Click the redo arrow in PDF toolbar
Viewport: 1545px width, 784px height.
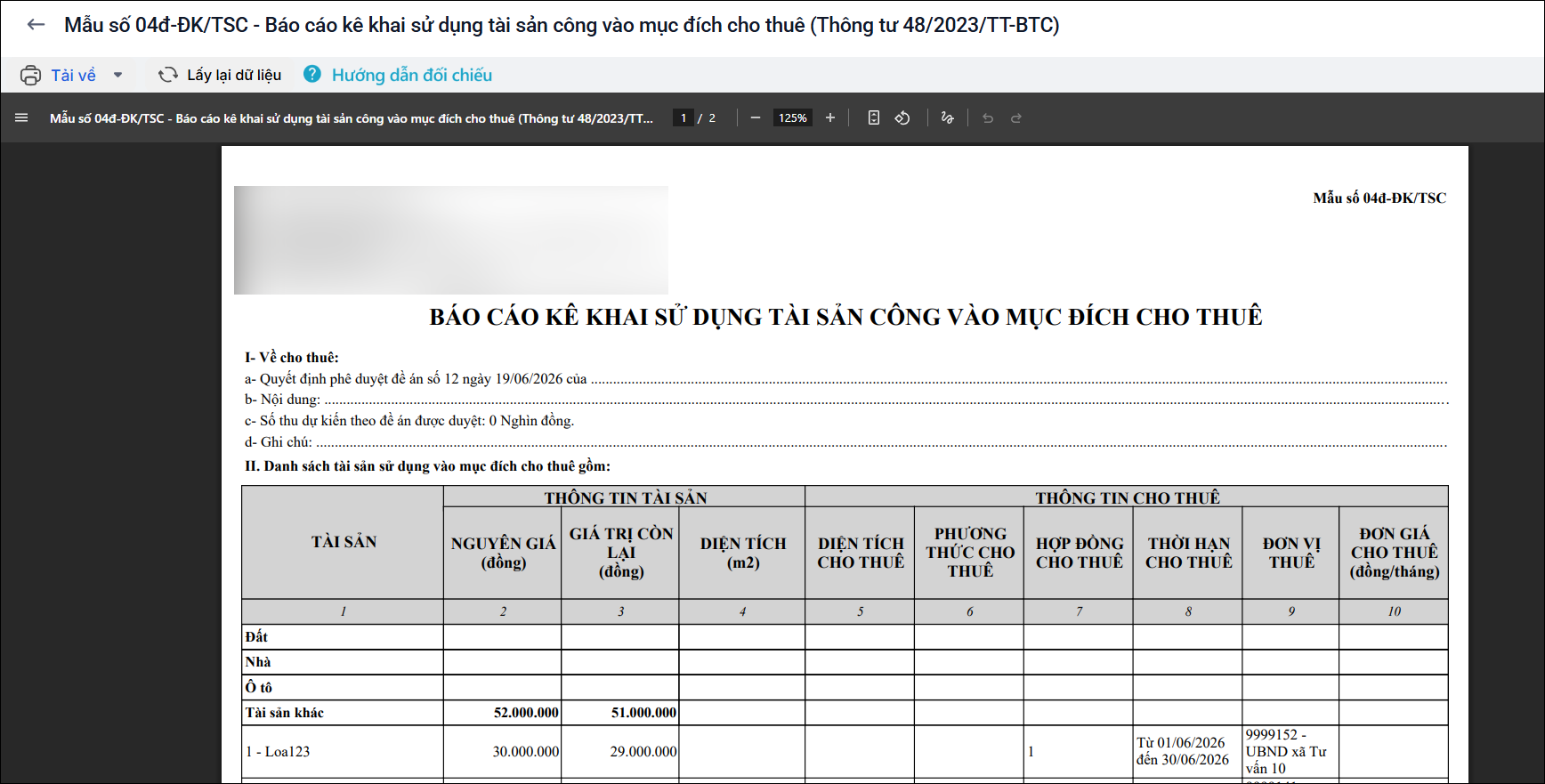coord(1016,117)
